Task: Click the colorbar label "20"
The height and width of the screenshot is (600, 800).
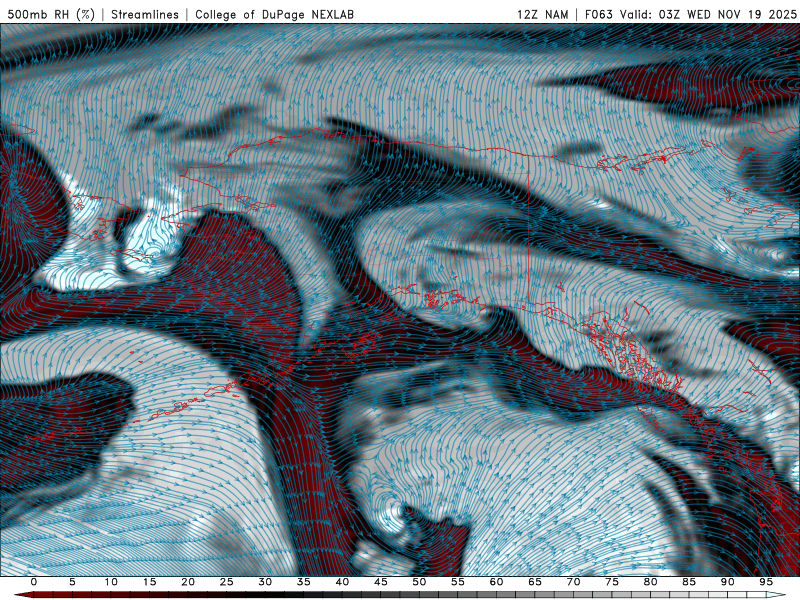Action: pos(188,582)
